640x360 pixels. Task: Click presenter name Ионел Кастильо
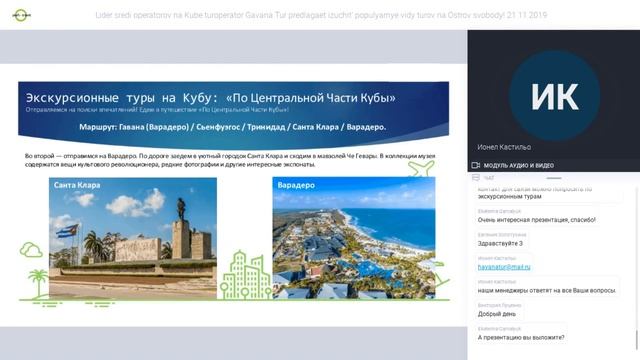504,147
